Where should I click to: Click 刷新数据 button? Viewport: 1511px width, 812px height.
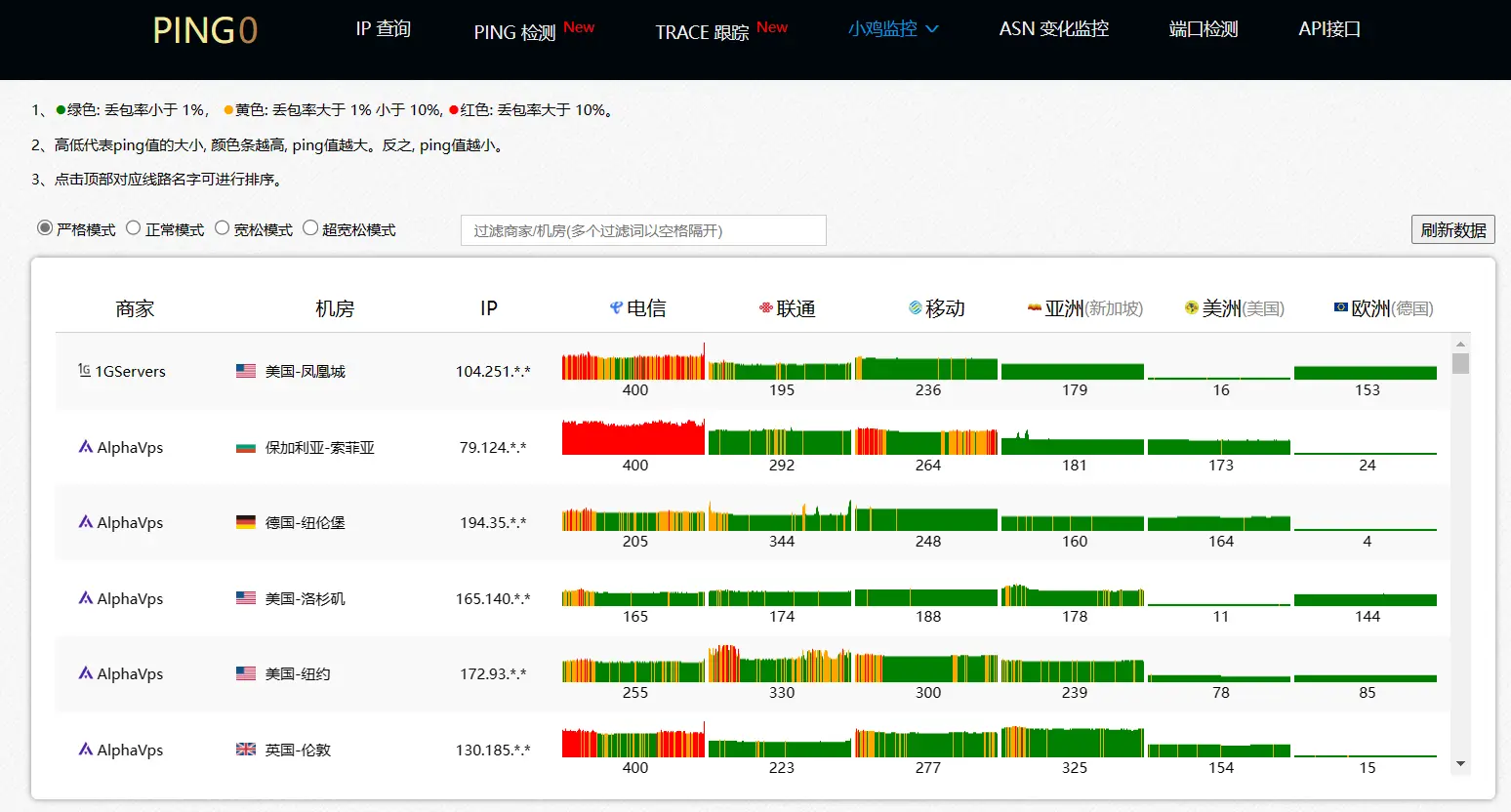point(1452,229)
